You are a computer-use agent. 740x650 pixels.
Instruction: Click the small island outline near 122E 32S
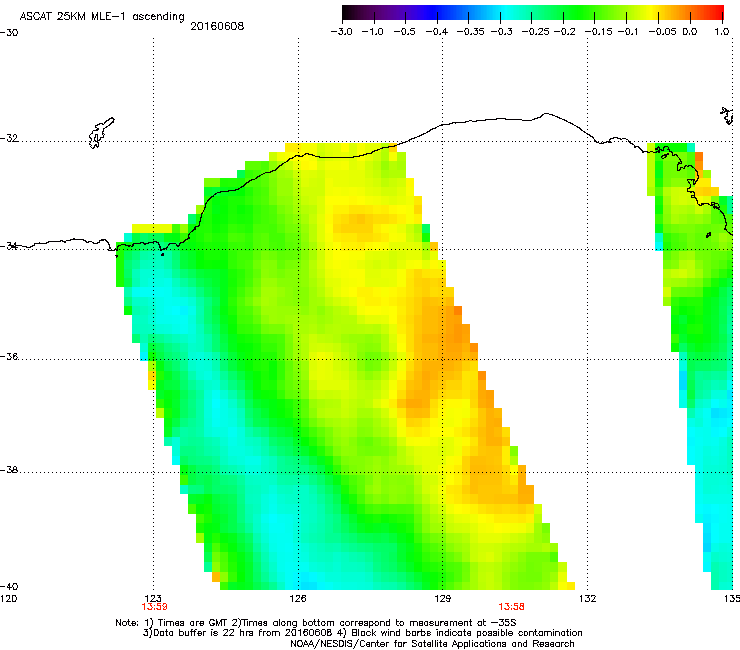tap(101, 133)
